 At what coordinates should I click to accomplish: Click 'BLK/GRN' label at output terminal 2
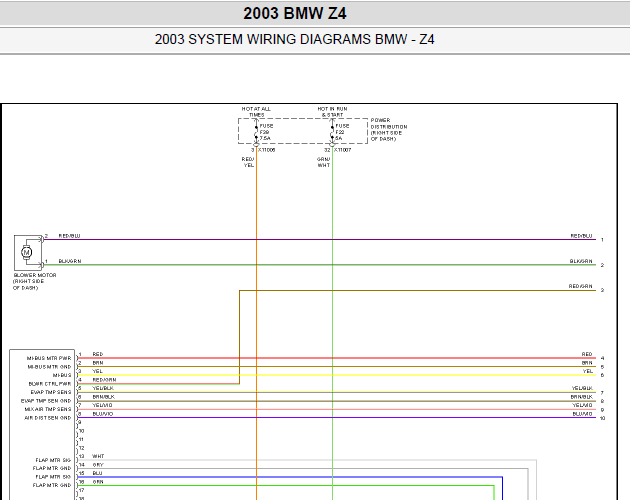(x=581, y=261)
